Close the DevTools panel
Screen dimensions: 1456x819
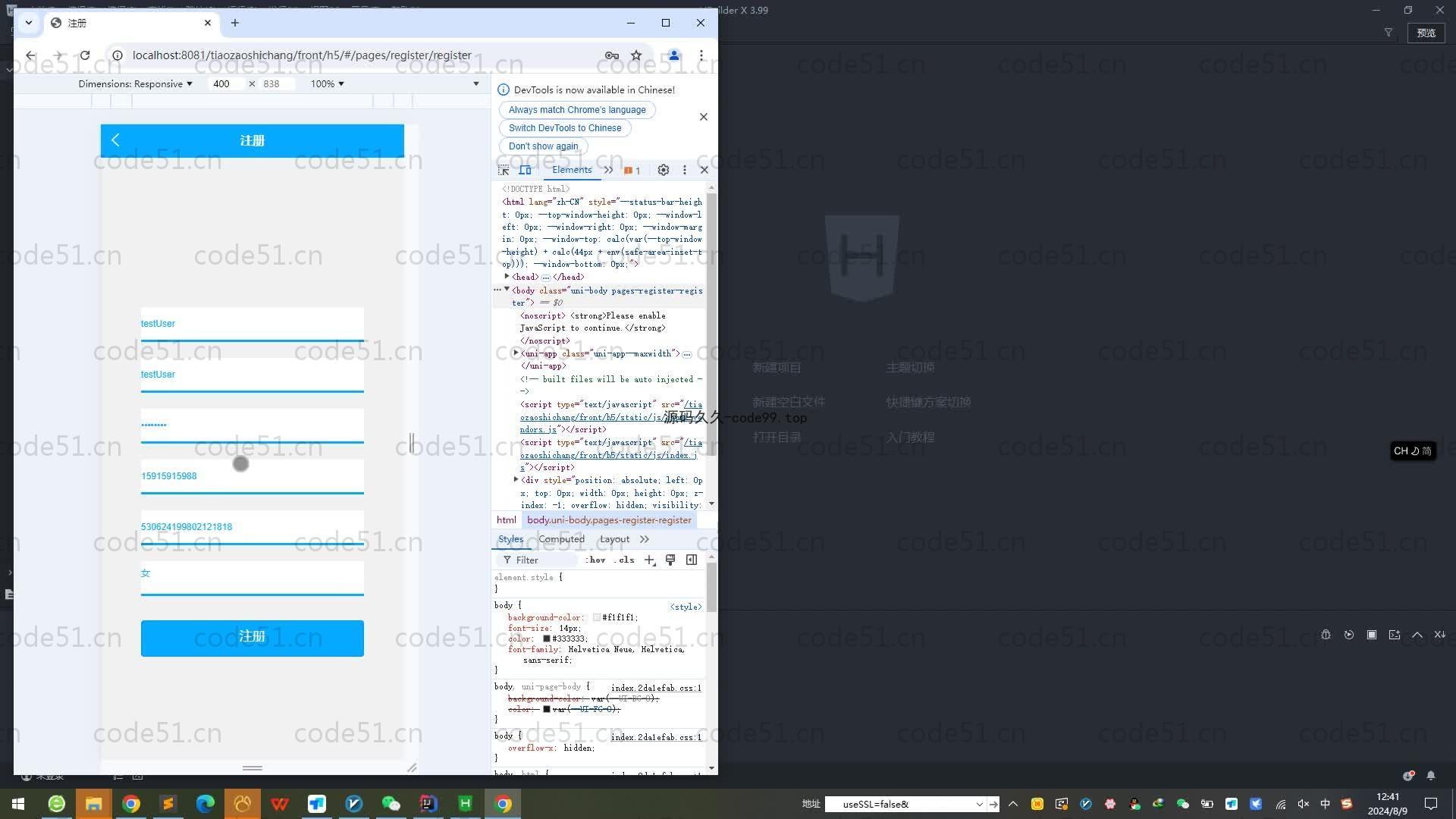704,171
